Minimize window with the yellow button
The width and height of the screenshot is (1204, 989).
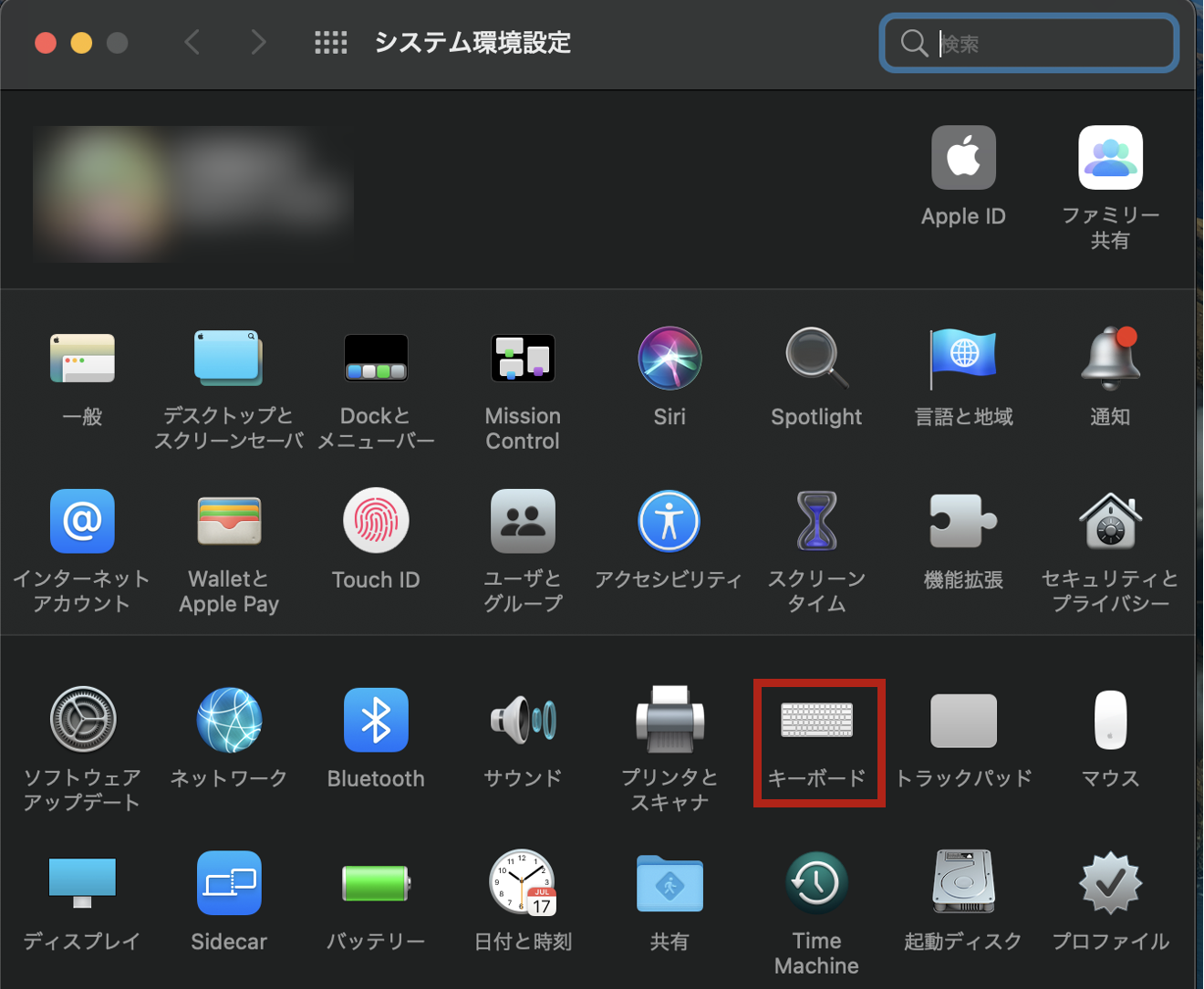(81, 43)
